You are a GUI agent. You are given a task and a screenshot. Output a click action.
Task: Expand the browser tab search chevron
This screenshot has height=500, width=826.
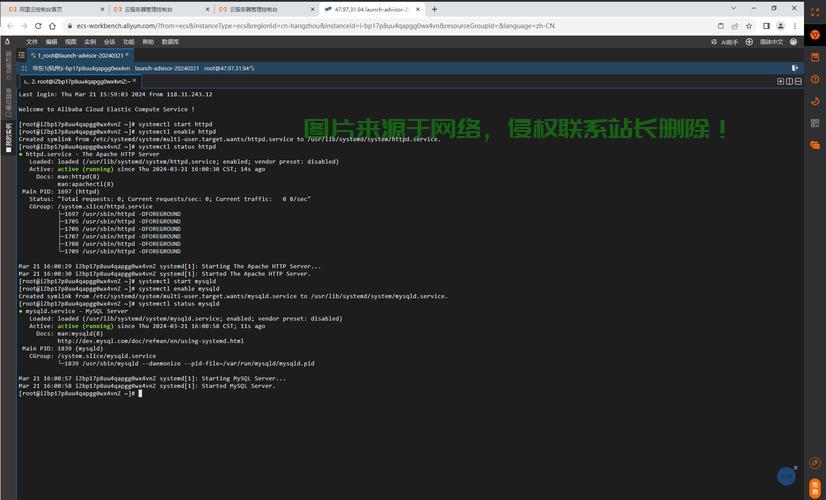[x=733, y=8]
